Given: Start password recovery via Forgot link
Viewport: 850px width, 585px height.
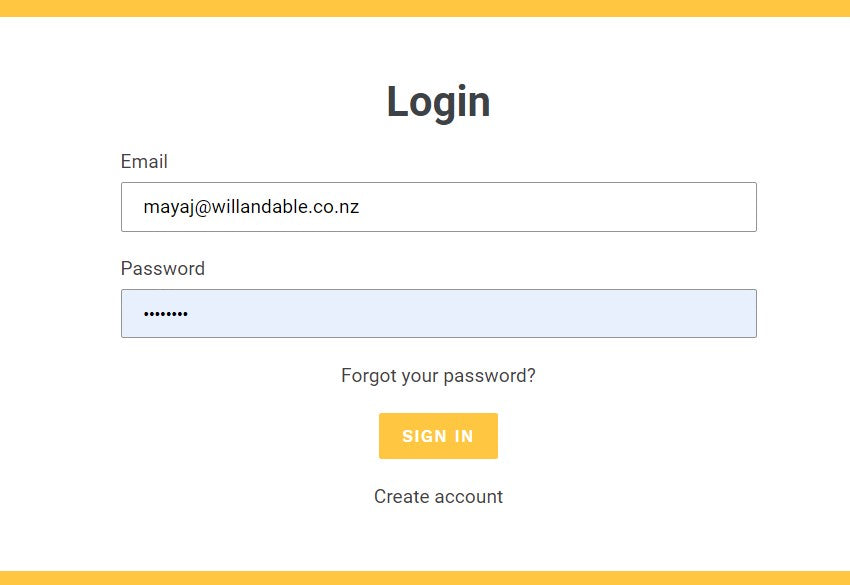Looking at the screenshot, I should click(x=438, y=376).
